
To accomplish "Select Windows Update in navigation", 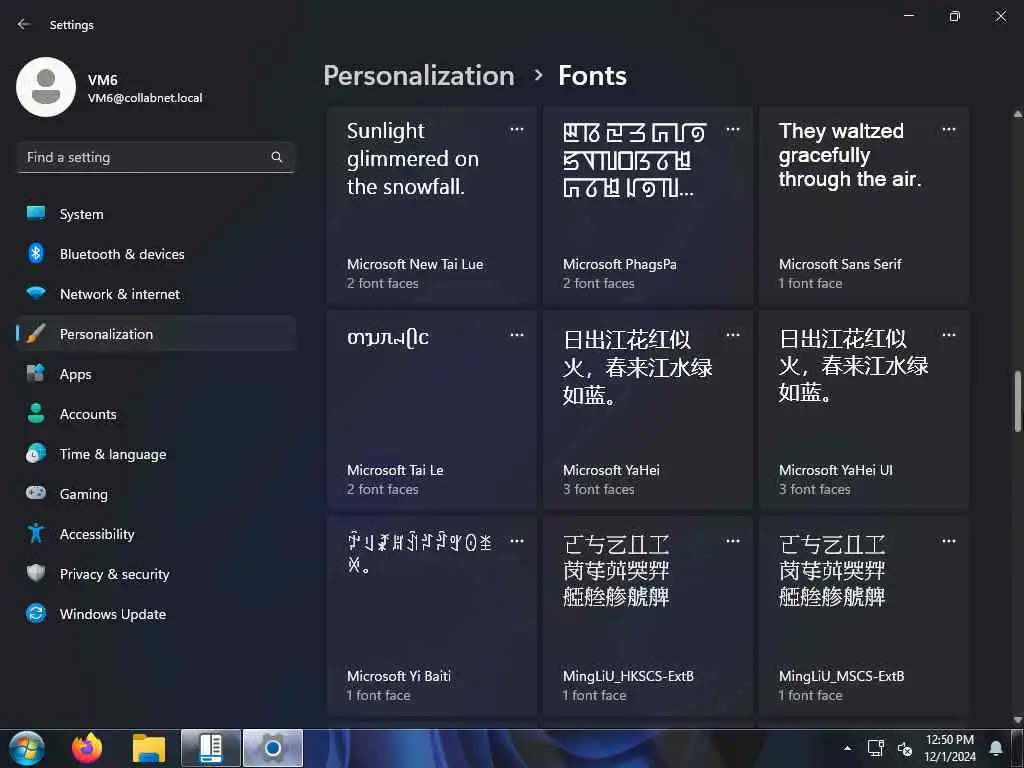I will [156, 614].
